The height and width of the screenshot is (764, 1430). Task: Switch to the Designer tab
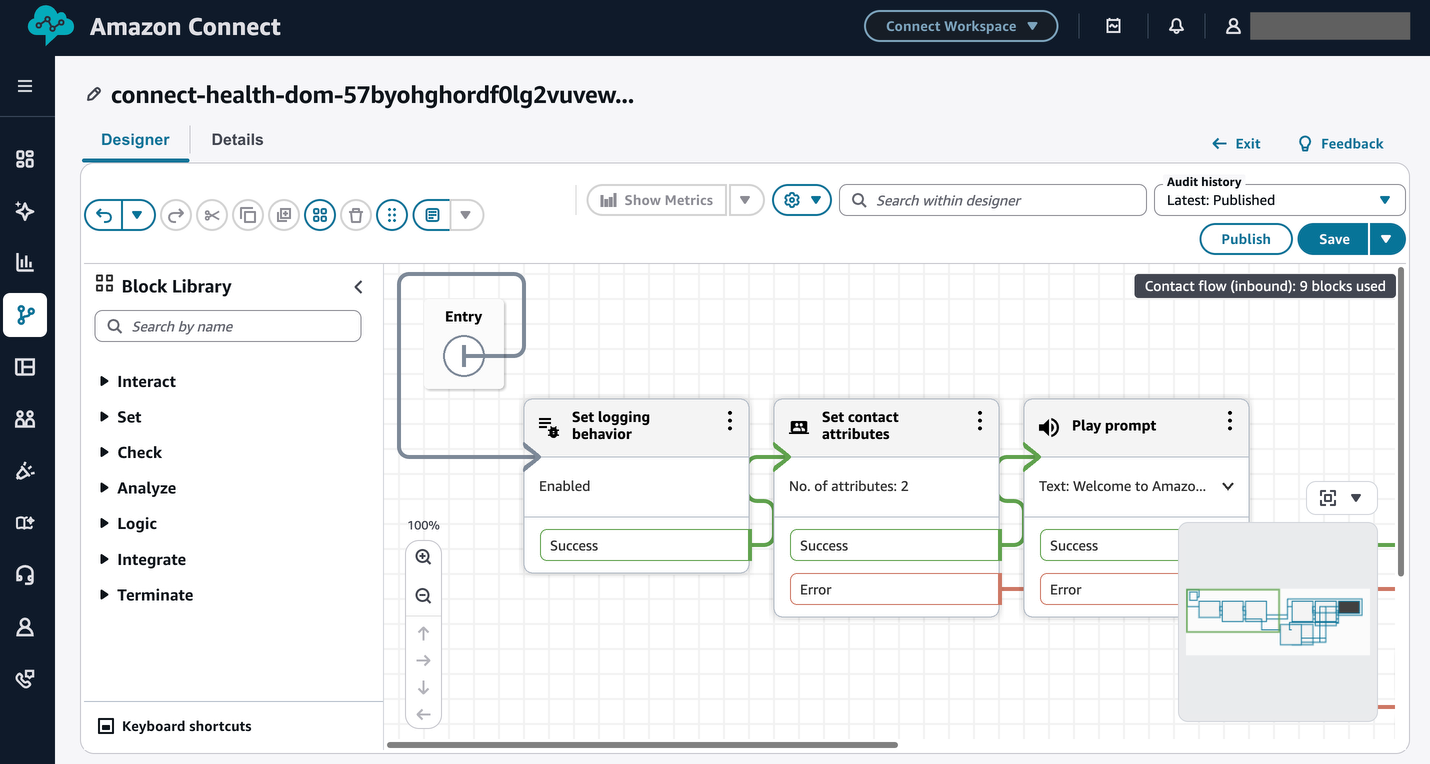pyautogui.click(x=136, y=140)
